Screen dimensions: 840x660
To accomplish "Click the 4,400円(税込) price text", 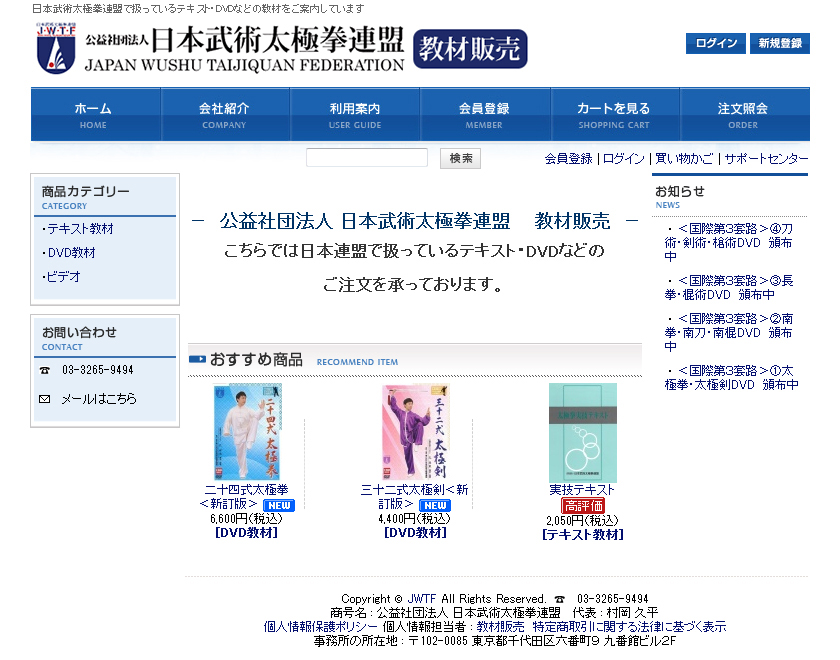I will (x=414, y=519).
